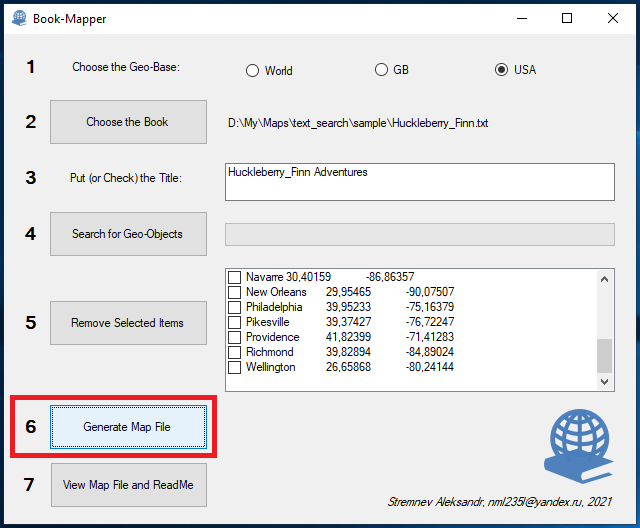Screen dimensions: 640x528
Task: Click the New Orleans latitude 29,95465
Action: [x=348, y=292]
